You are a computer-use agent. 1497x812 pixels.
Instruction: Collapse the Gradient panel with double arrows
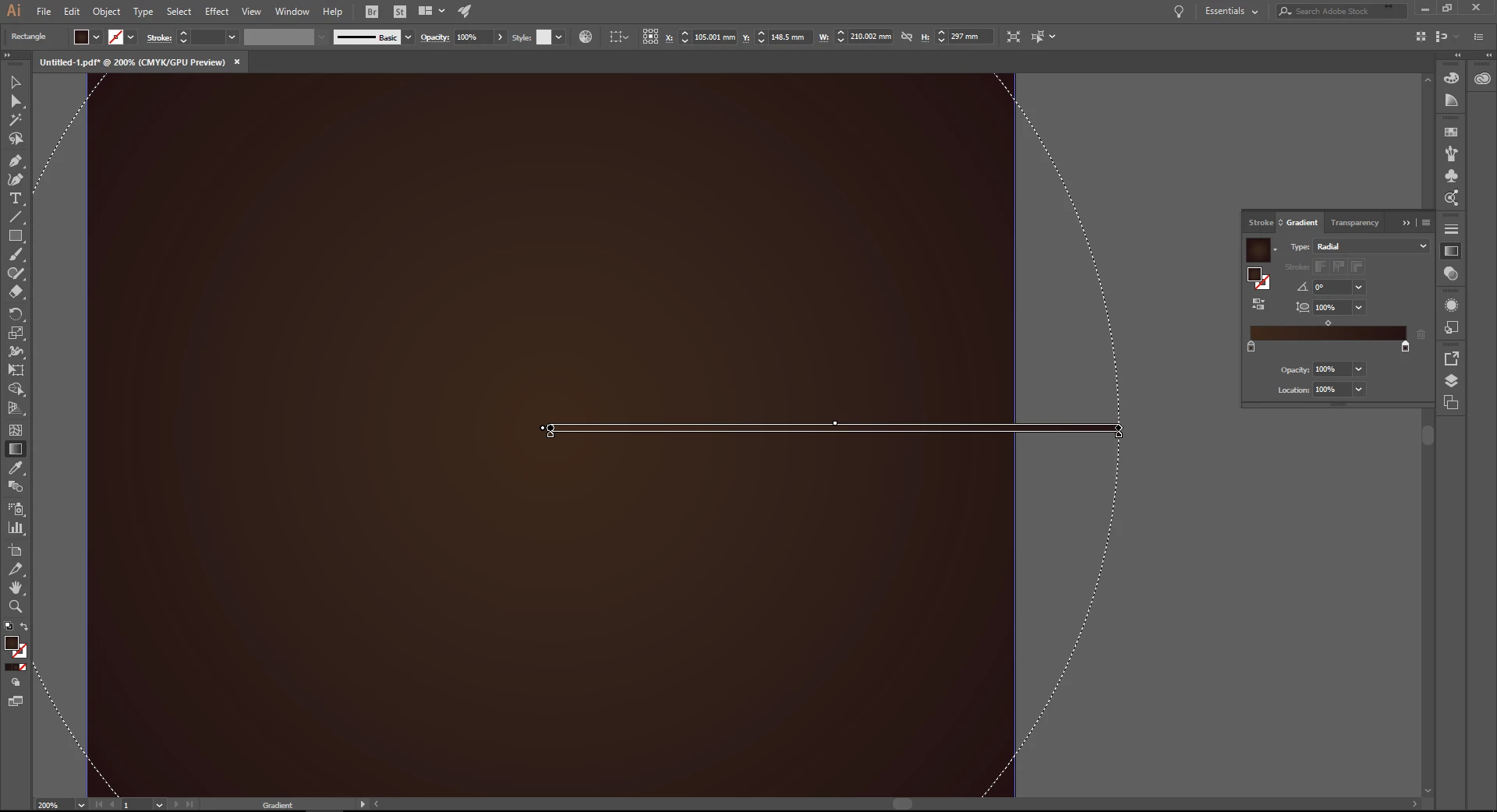pos(1407,223)
